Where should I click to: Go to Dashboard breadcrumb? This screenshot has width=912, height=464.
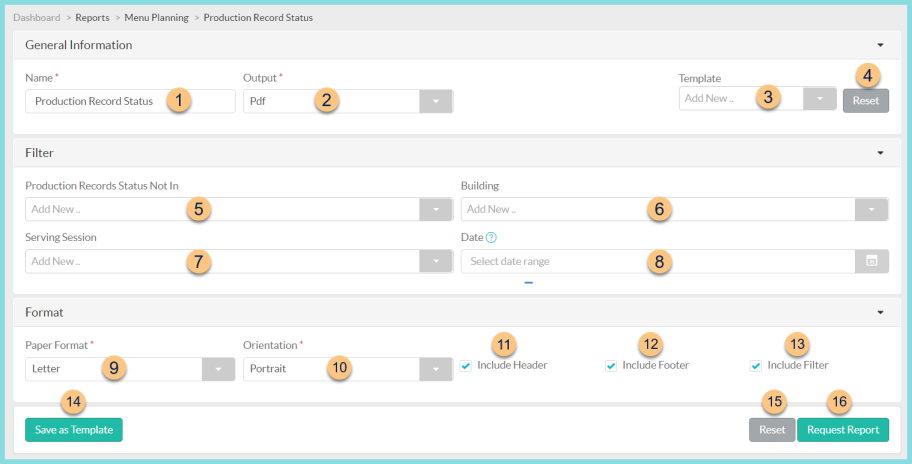(x=37, y=17)
